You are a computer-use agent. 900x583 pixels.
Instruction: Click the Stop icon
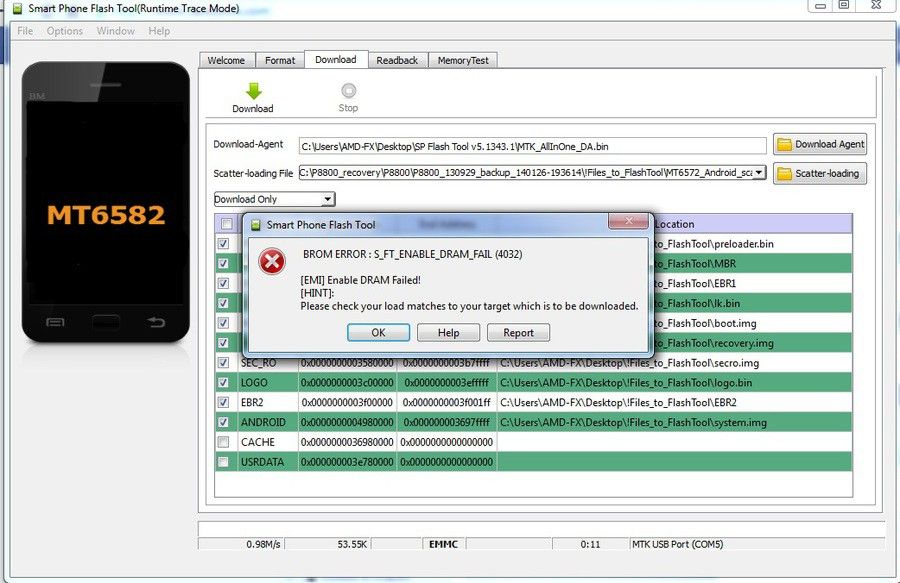click(348, 91)
